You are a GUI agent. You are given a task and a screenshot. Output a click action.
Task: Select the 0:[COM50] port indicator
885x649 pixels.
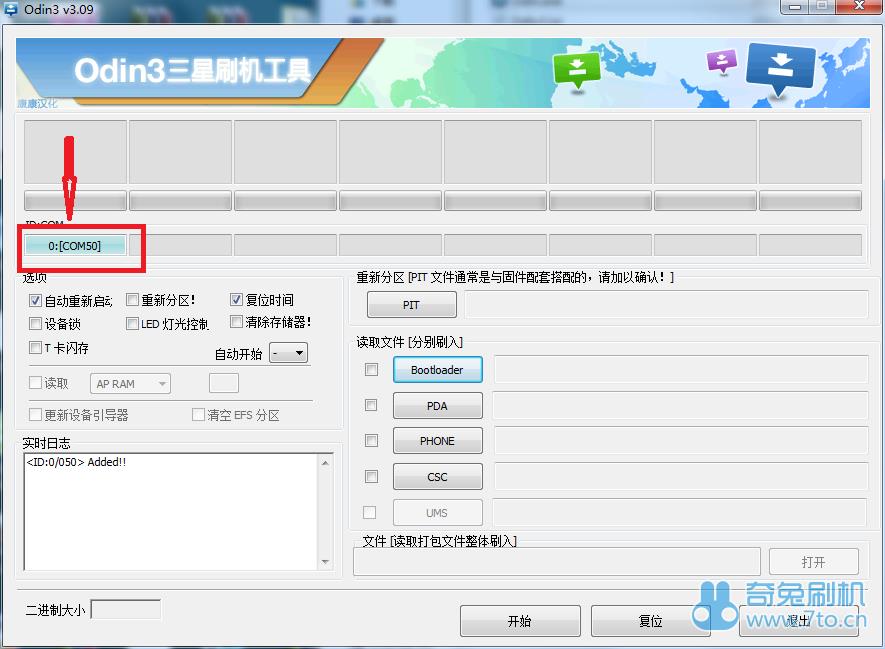coord(75,245)
